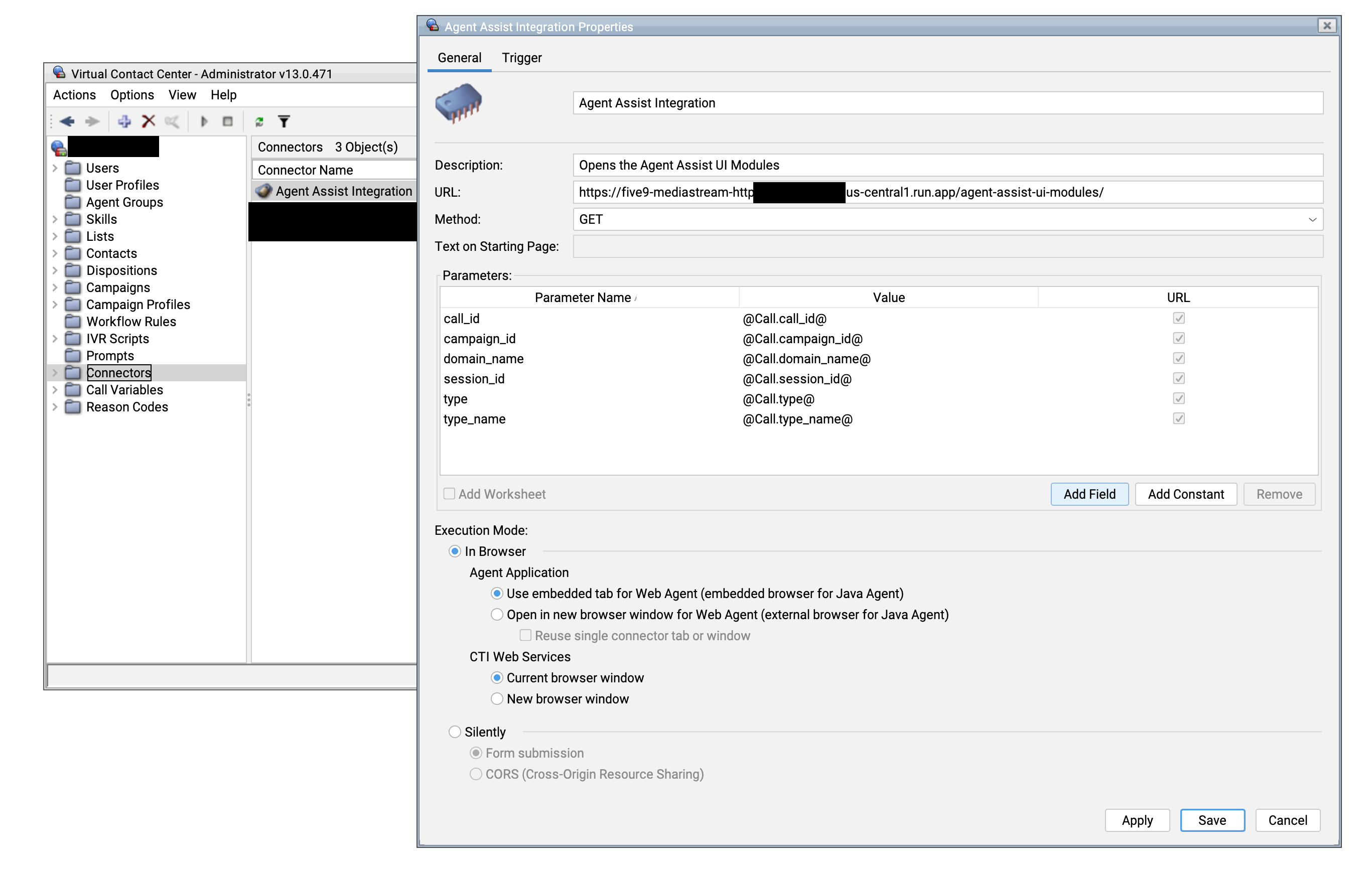The width and height of the screenshot is (1372, 871).
Task: Click the Users folder icon
Action: pos(73,168)
